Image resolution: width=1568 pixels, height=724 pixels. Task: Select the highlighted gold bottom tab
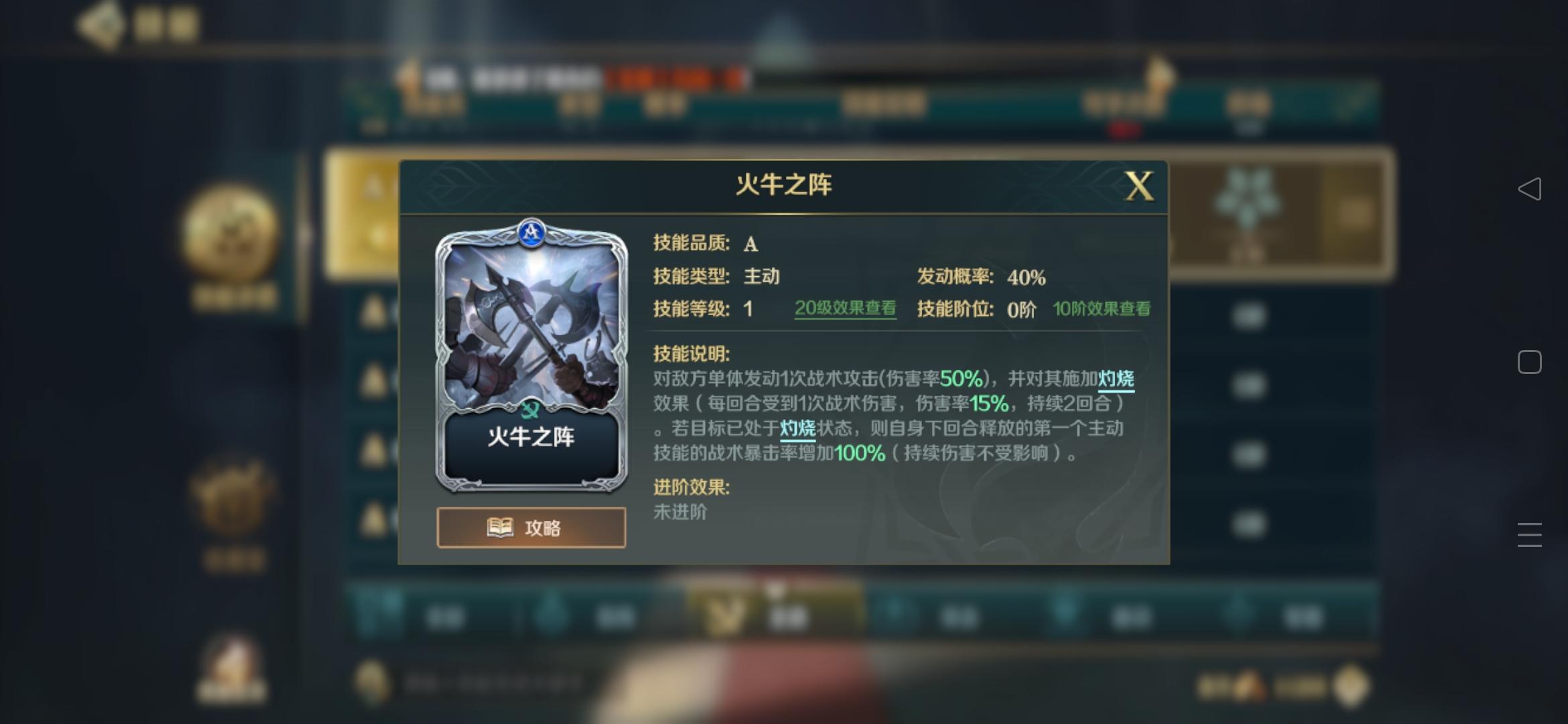click(x=775, y=613)
